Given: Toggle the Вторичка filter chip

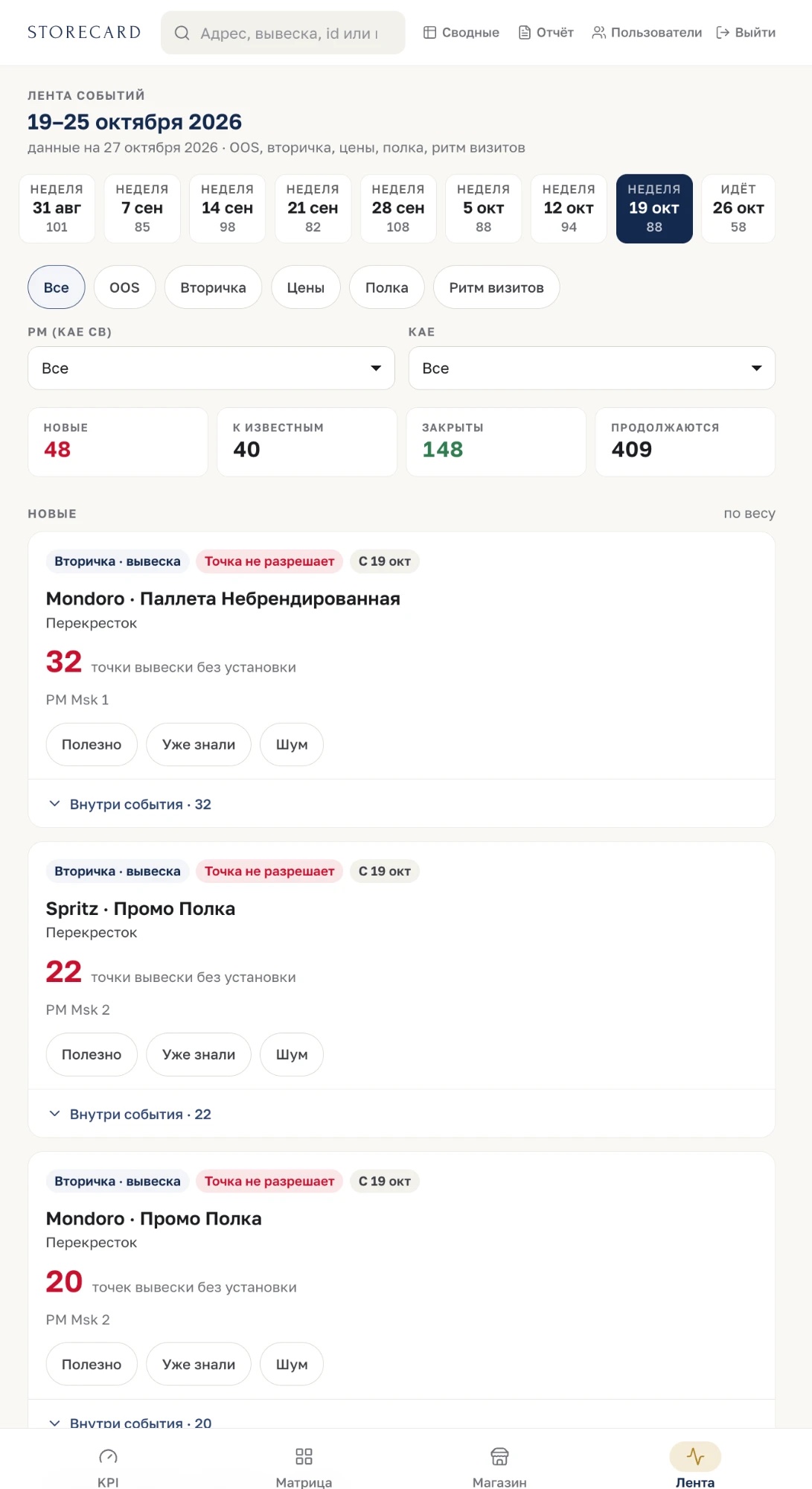Looking at the screenshot, I should pos(213,287).
